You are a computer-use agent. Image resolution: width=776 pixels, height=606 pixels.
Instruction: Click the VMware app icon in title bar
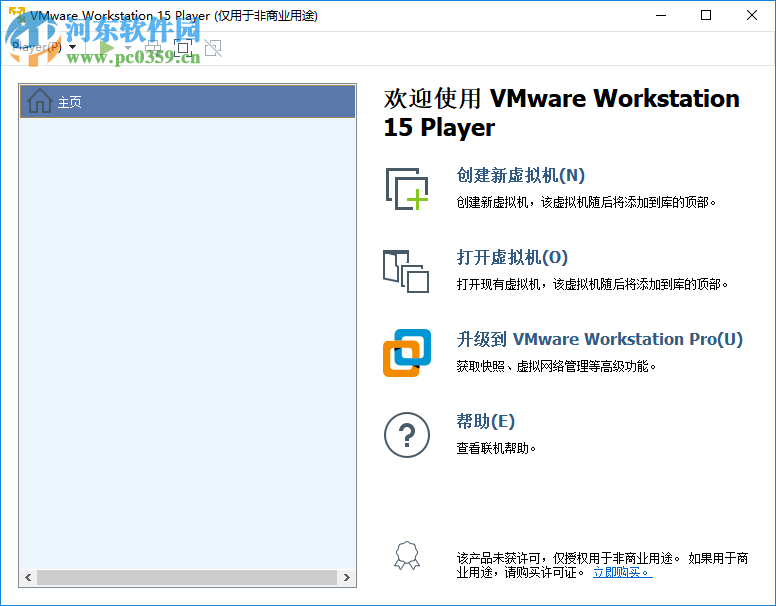point(17,15)
